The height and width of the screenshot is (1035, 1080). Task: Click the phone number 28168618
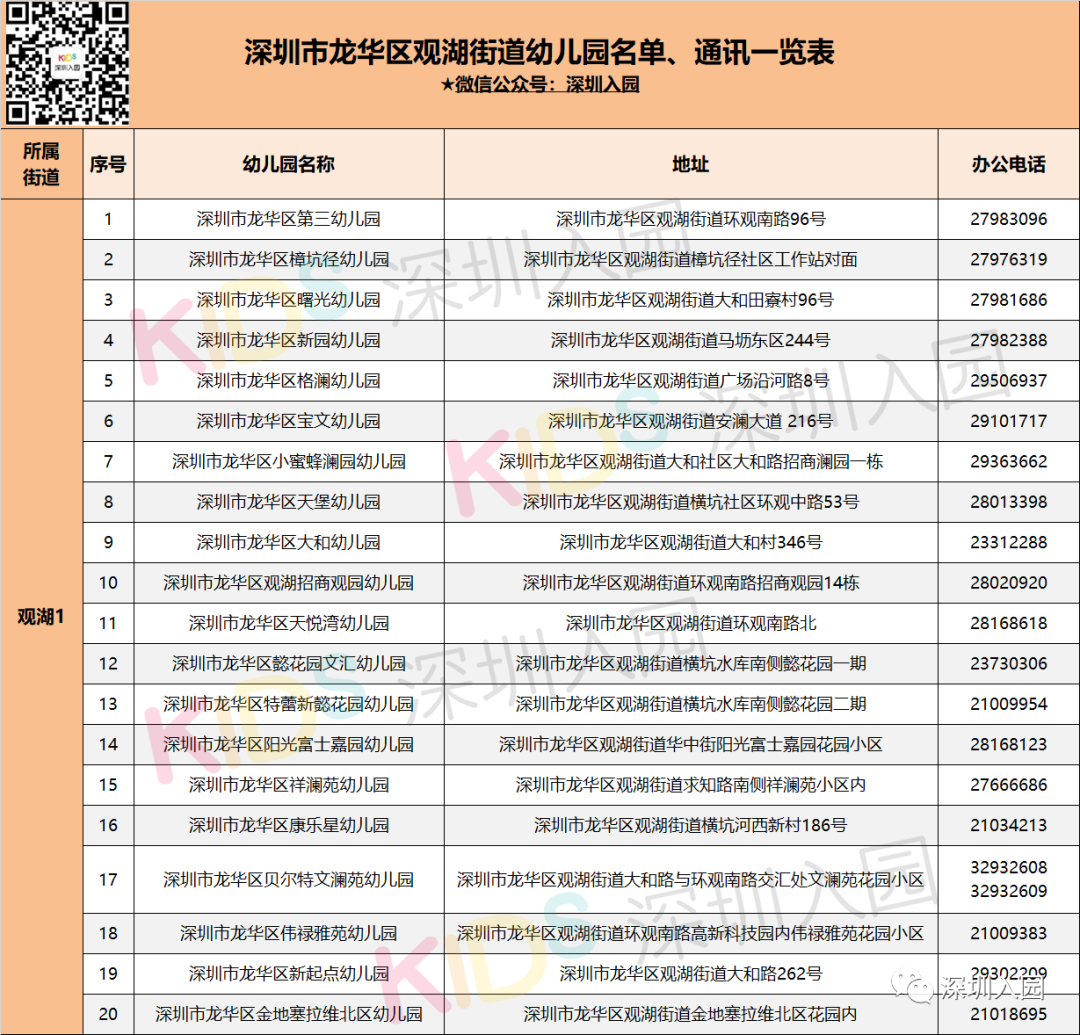click(x=1008, y=623)
